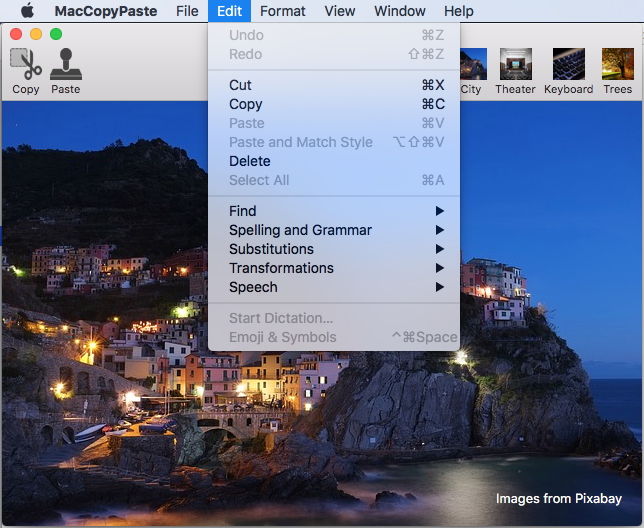Open the View menu
The image size is (644, 528).
click(340, 11)
